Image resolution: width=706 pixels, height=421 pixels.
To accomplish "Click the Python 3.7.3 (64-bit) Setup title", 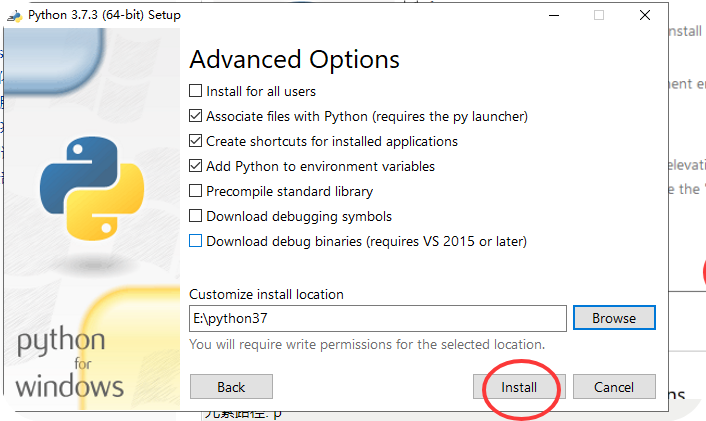I will (104, 15).
